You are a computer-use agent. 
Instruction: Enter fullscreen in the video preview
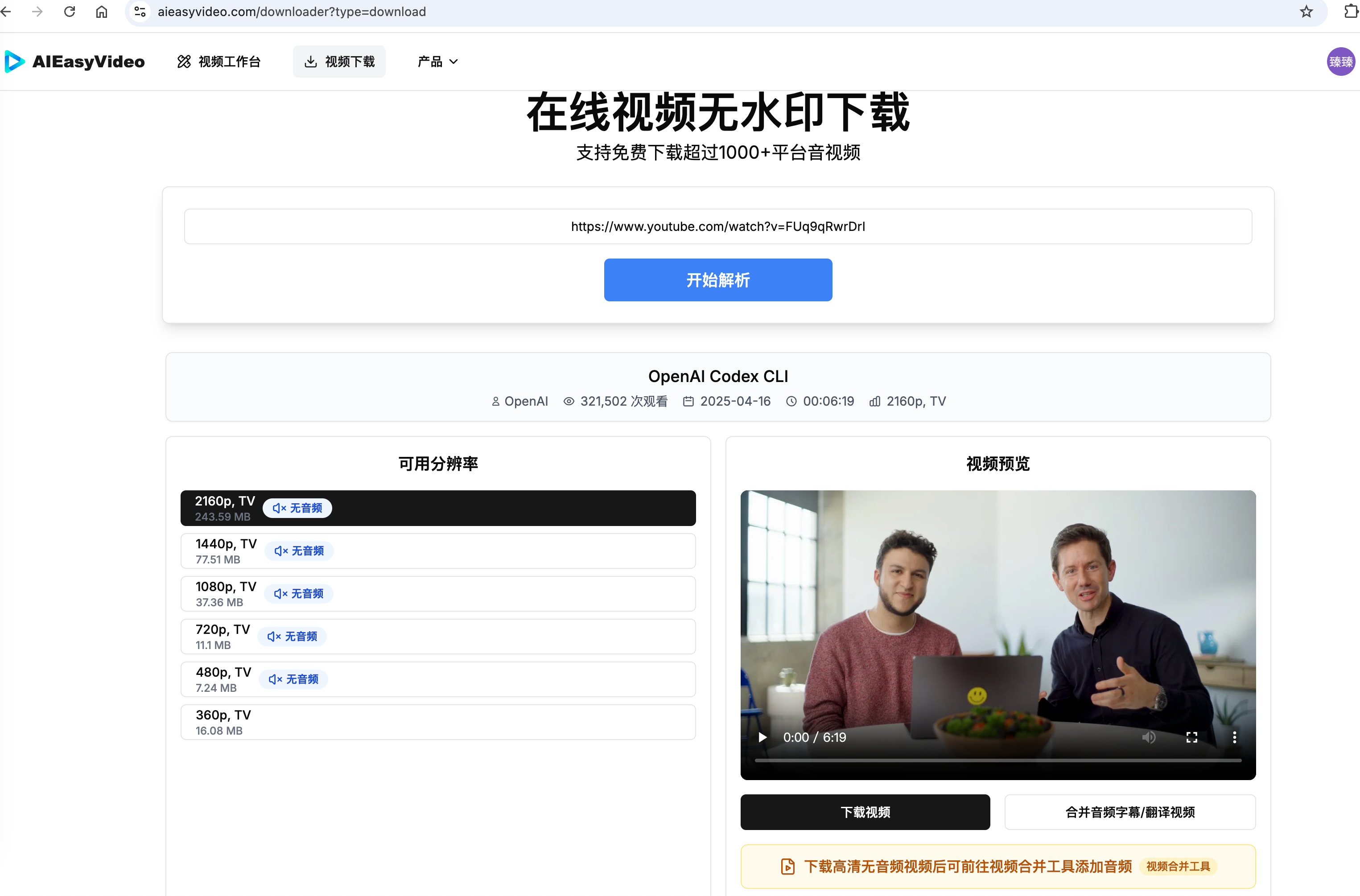point(1191,737)
